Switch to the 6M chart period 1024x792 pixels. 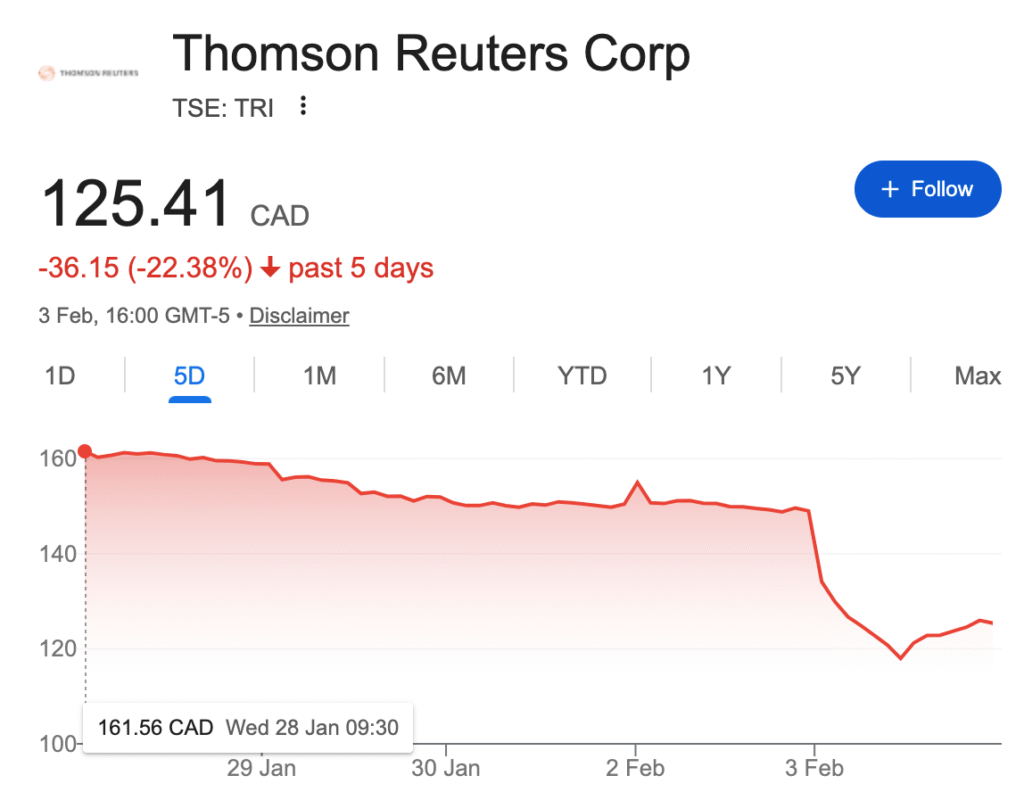[447, 375]
